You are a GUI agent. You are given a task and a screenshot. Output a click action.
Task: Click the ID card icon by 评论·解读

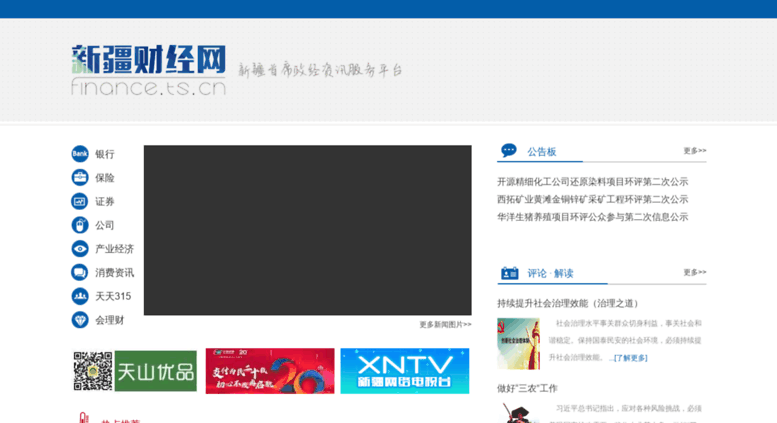(x=509, y=273)
